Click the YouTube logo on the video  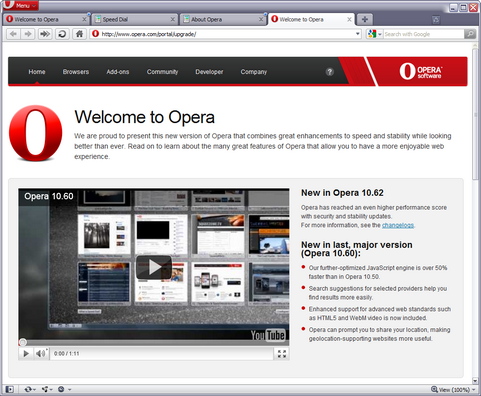(x=268, y=335)
